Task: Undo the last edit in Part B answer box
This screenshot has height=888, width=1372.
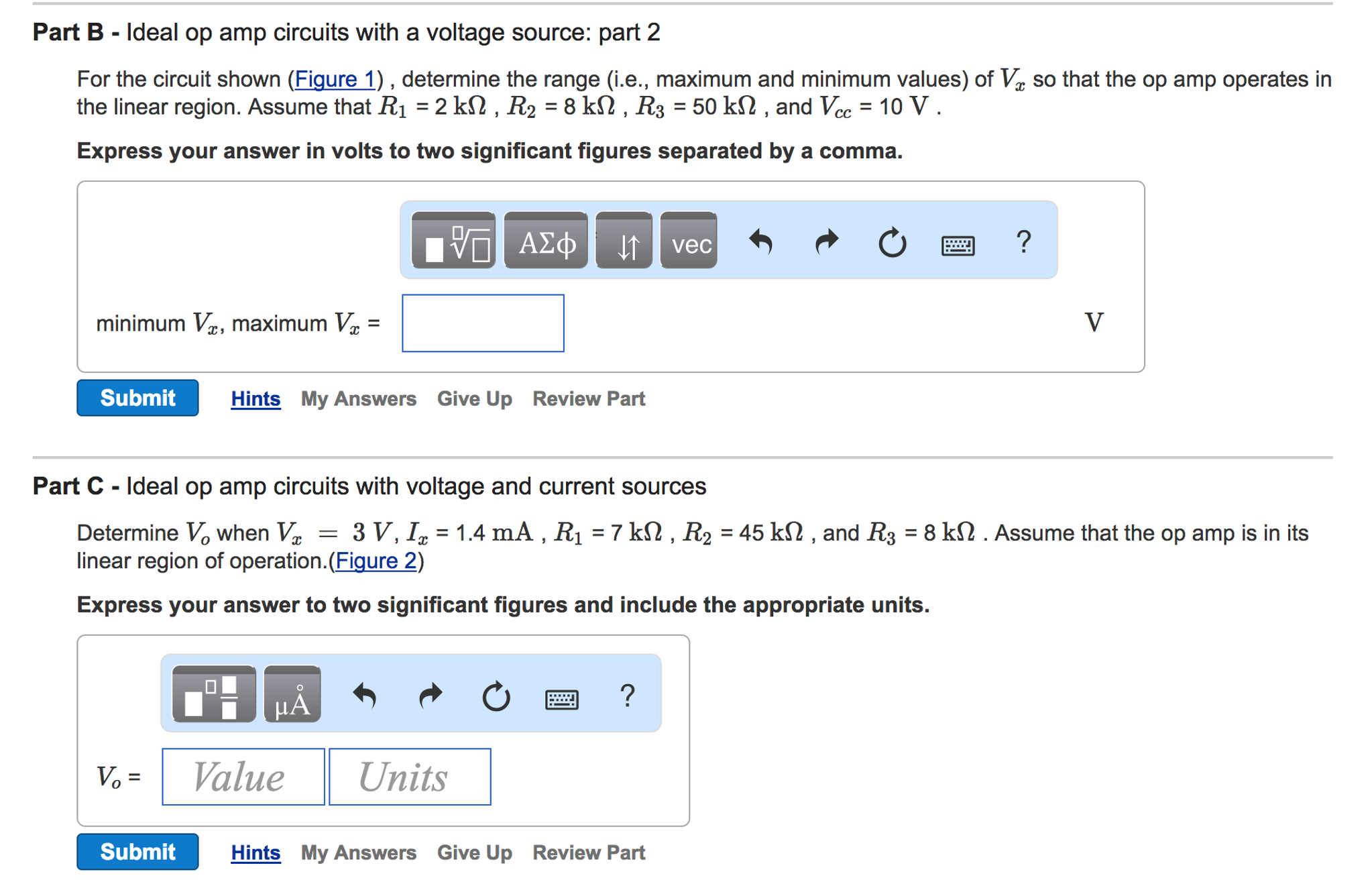Action: click(762, 243)
